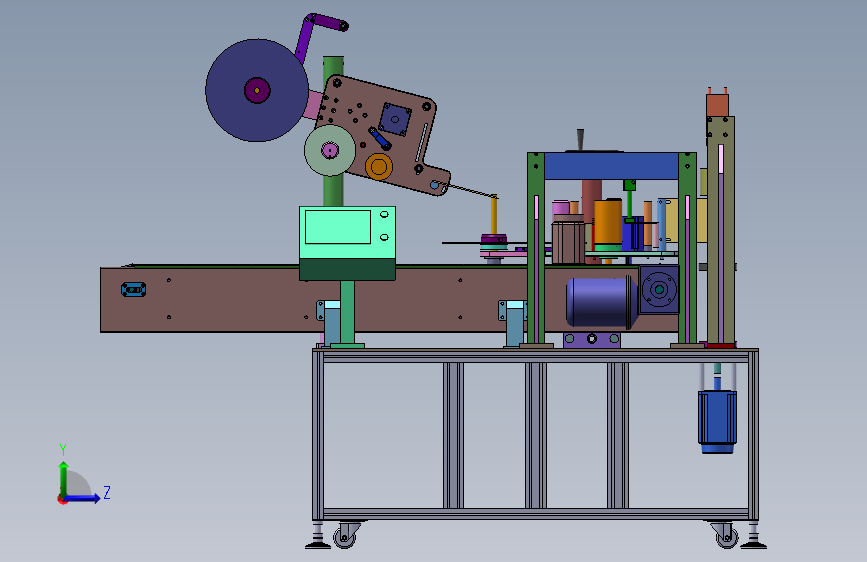Select the purple motor mounting base
This screenshot has width=867, height=562.
click(x=592, y=339)
